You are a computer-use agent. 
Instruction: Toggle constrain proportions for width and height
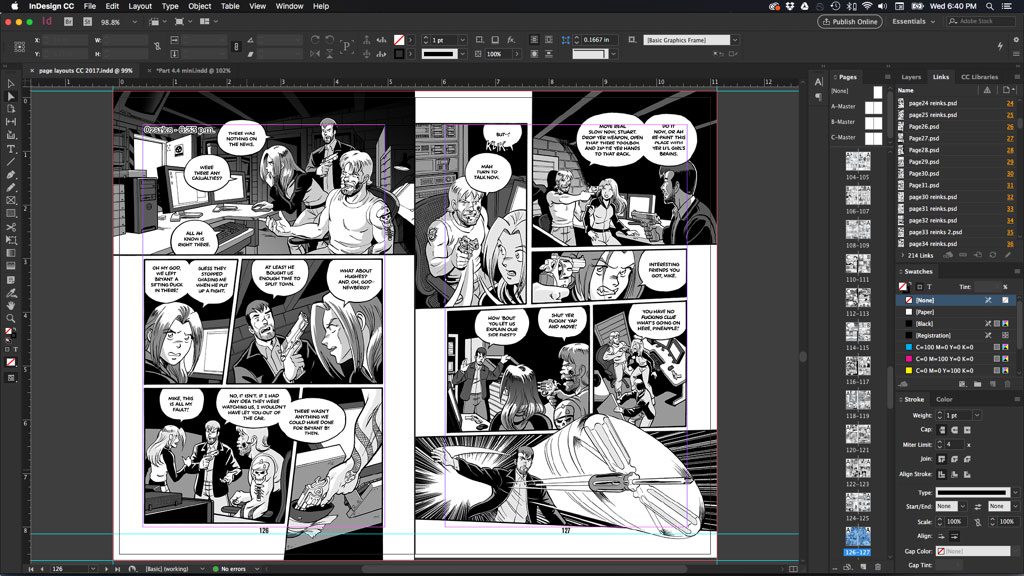click(x=157, y=46)
